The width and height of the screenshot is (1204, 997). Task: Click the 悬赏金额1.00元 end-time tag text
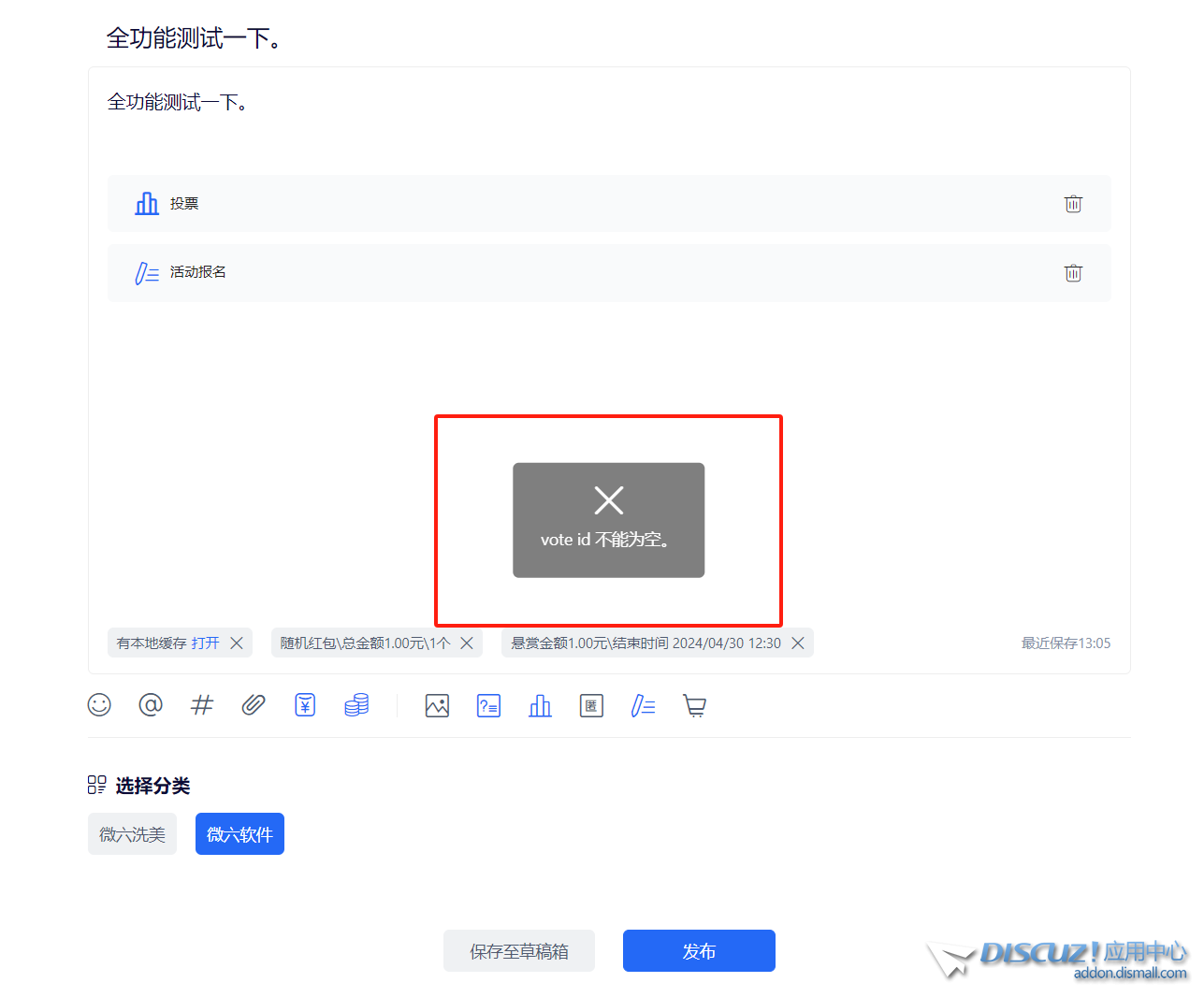click(x=646, y=643)
